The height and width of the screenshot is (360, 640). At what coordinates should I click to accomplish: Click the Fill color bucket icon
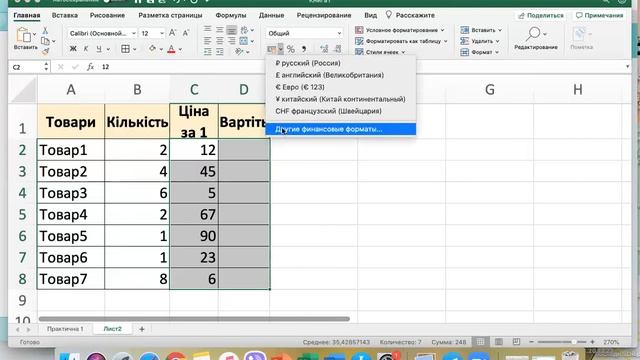(x=152, y=49)
